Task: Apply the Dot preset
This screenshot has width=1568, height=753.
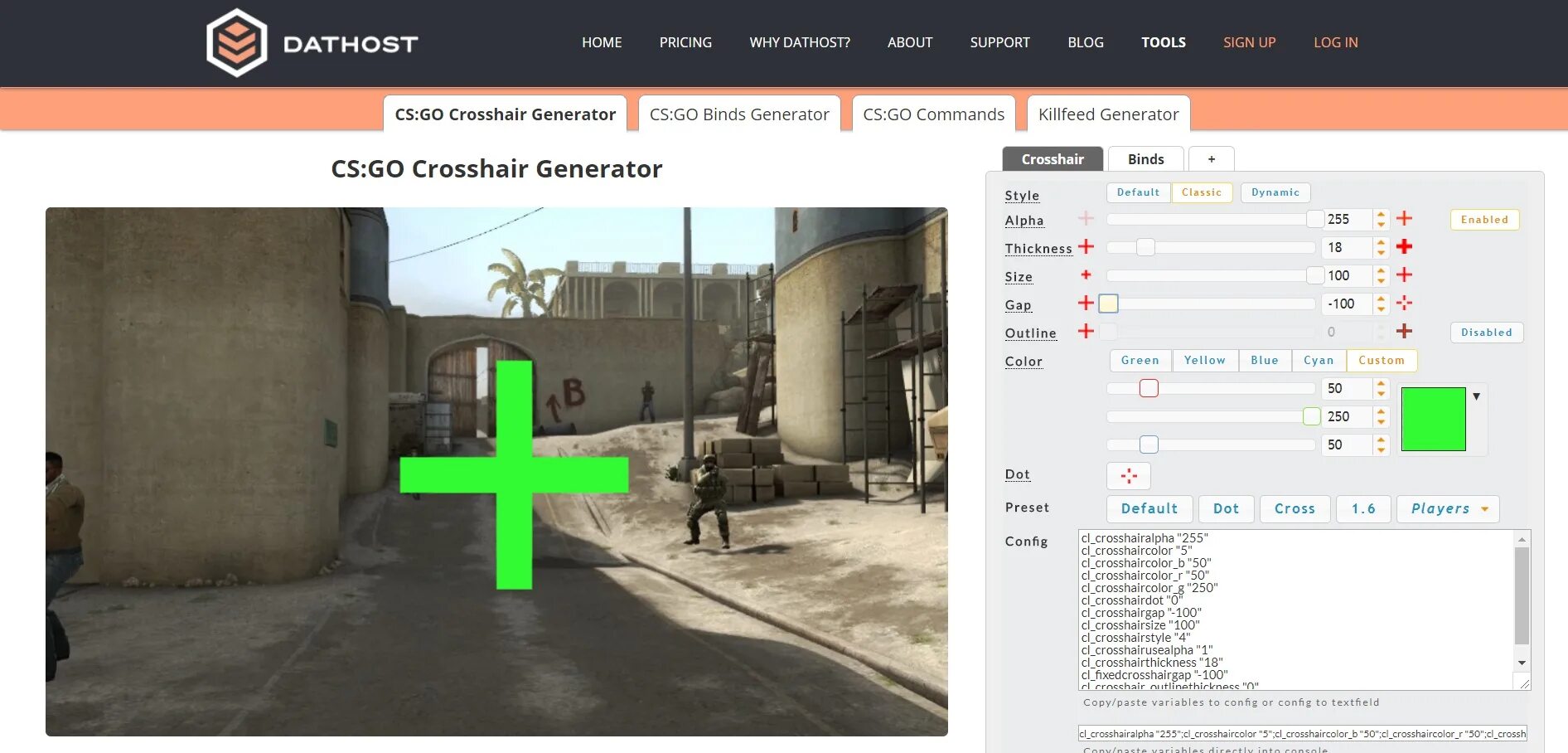Action: pyautogui.click(x=1227, y=509)
